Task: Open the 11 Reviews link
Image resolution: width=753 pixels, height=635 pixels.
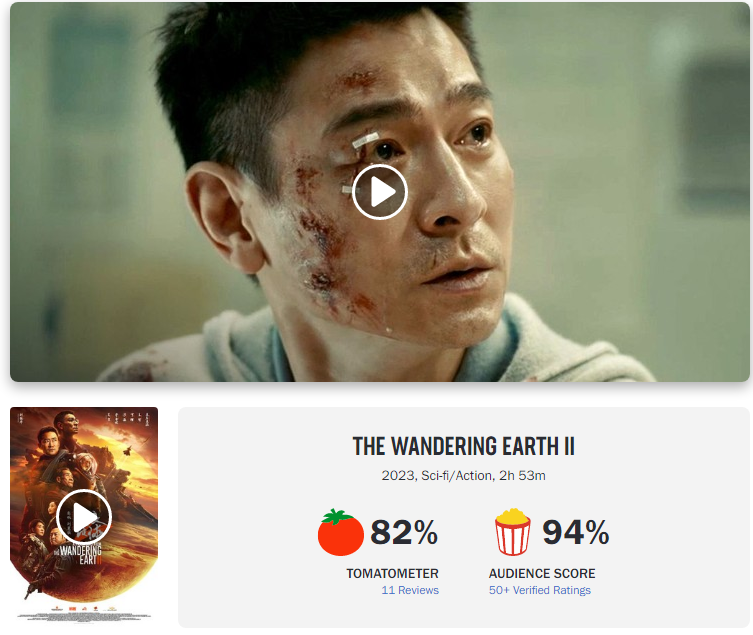Action: 410,590
